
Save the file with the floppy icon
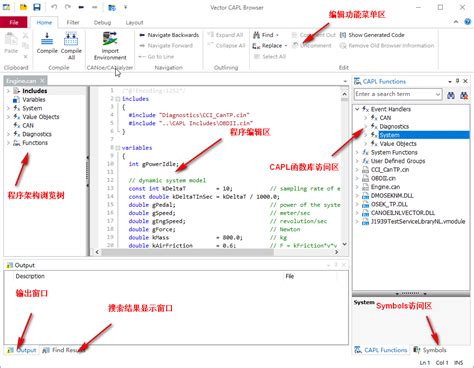coord(37,7)
